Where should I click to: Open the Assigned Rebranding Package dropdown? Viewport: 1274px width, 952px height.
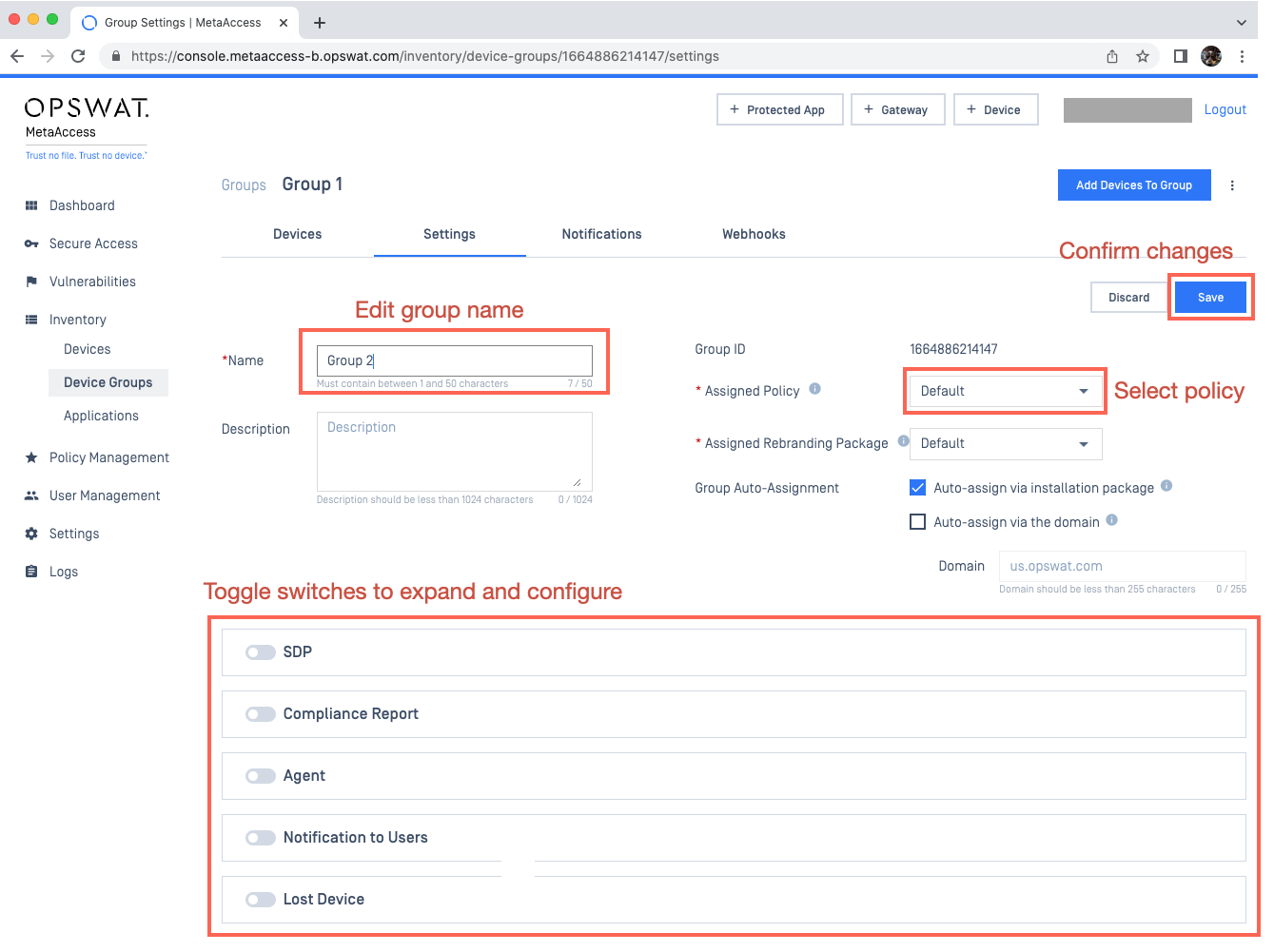(1006, 444)
